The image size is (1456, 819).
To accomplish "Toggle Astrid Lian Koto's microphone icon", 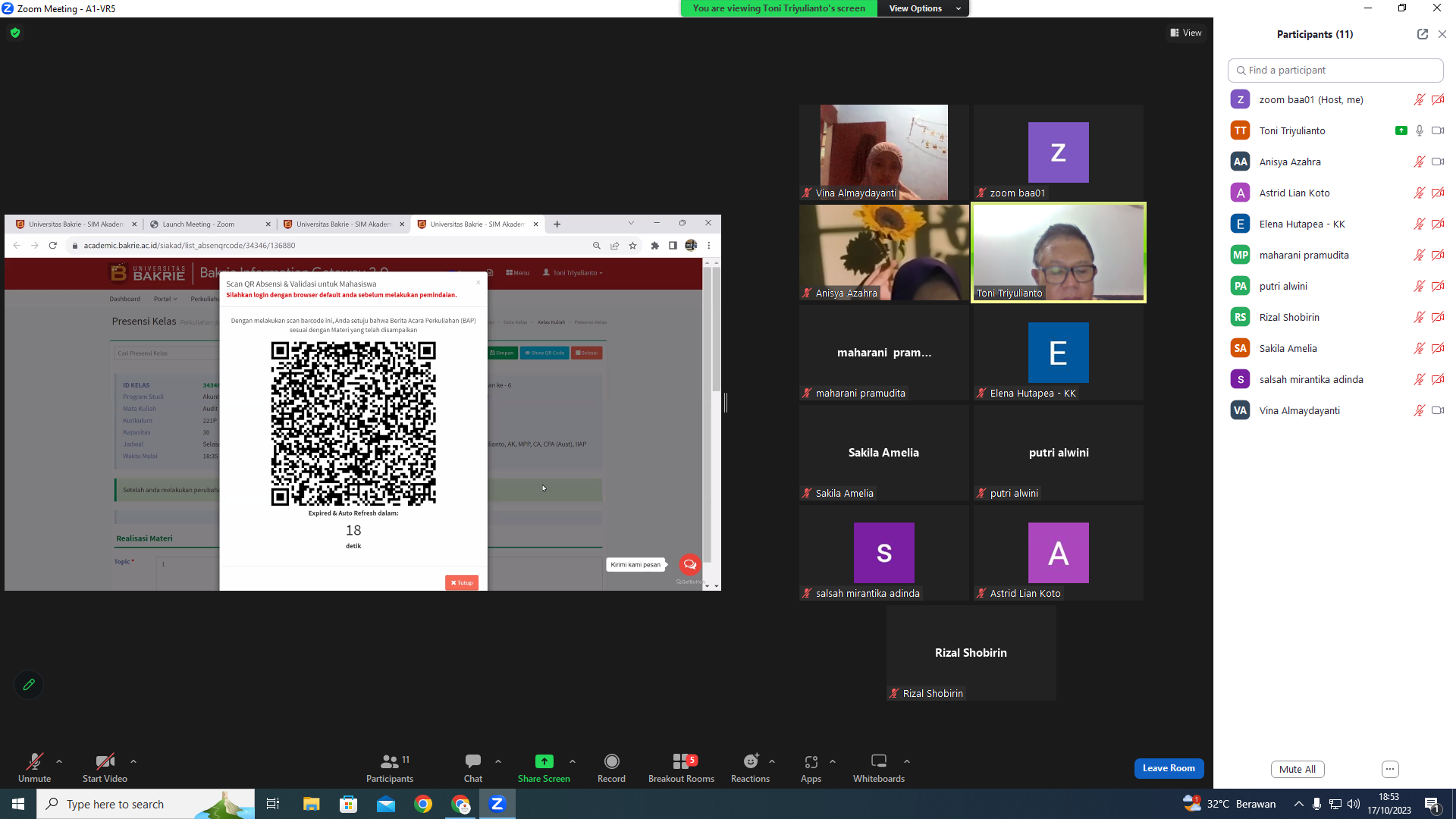I will click(x=1420, y=193).
